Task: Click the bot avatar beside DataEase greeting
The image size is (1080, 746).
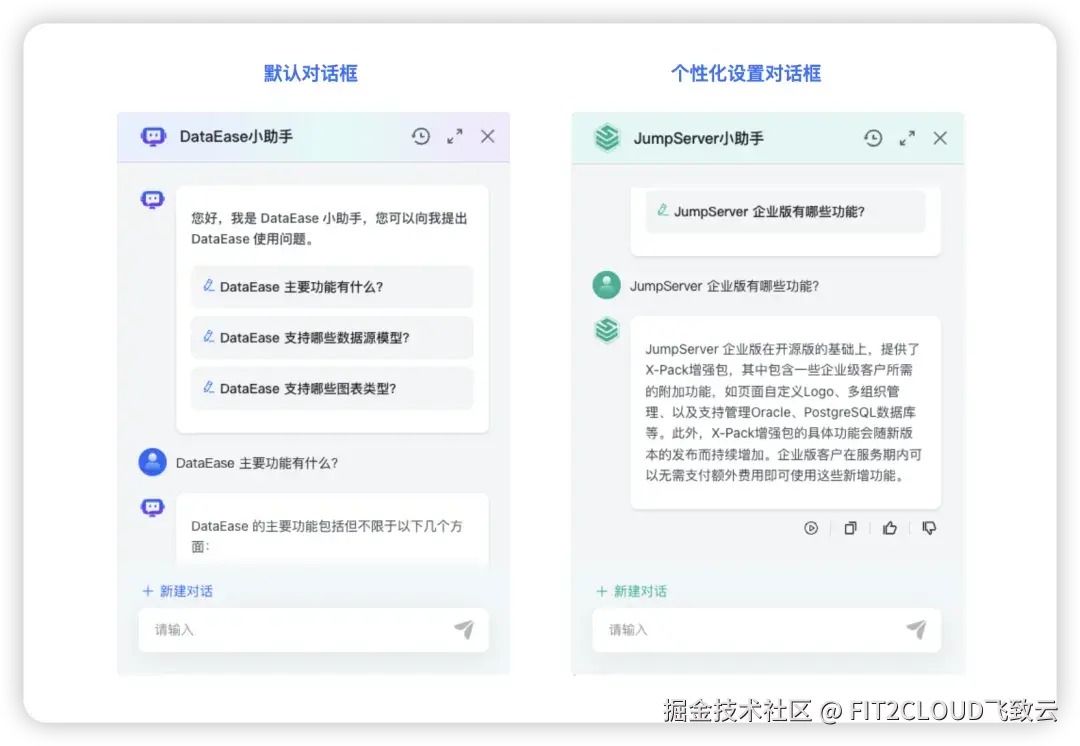Action: [x=153, y=200]
